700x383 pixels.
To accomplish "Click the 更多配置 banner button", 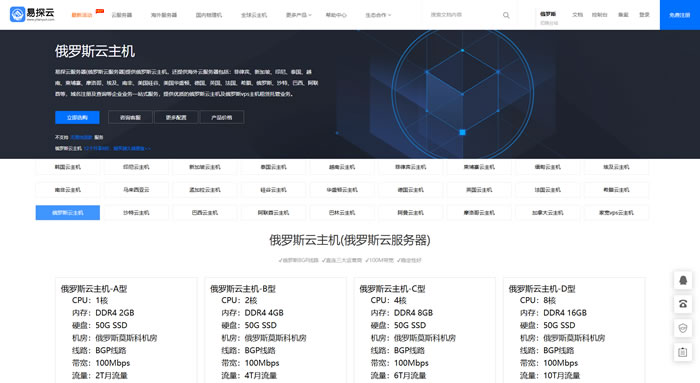I will [x=176, y=117].
